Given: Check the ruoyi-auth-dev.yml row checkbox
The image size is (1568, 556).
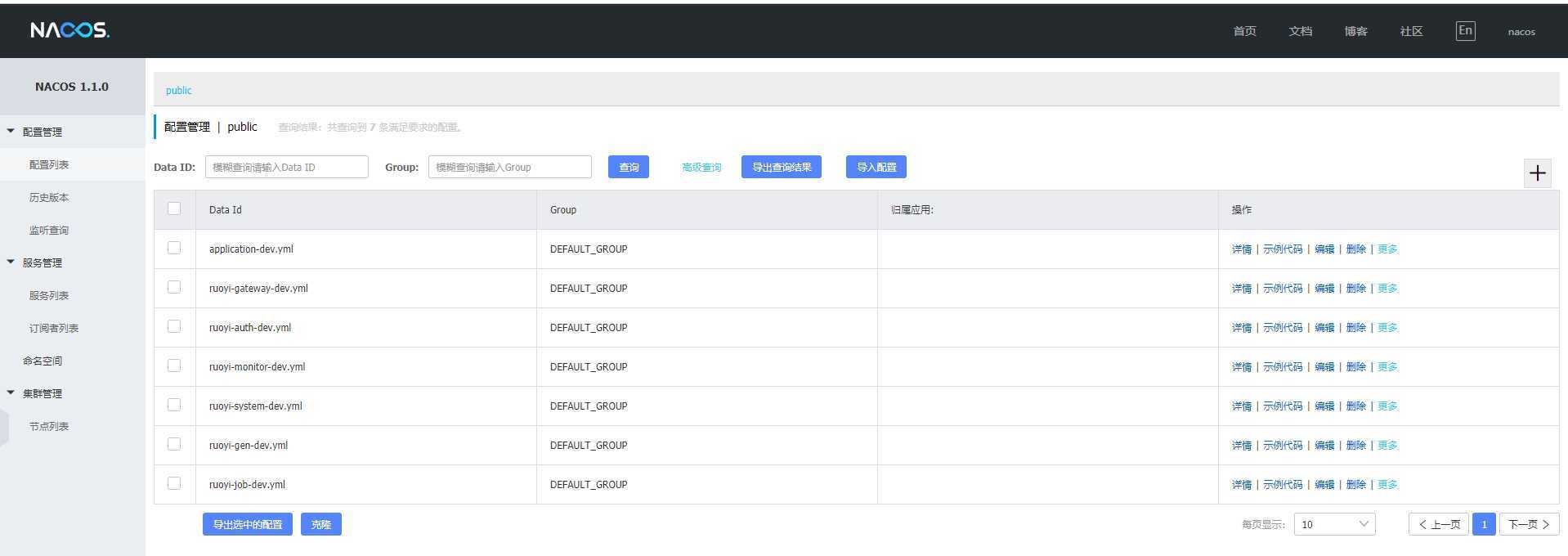Looking at the screenshot, I should pos(174,326).
